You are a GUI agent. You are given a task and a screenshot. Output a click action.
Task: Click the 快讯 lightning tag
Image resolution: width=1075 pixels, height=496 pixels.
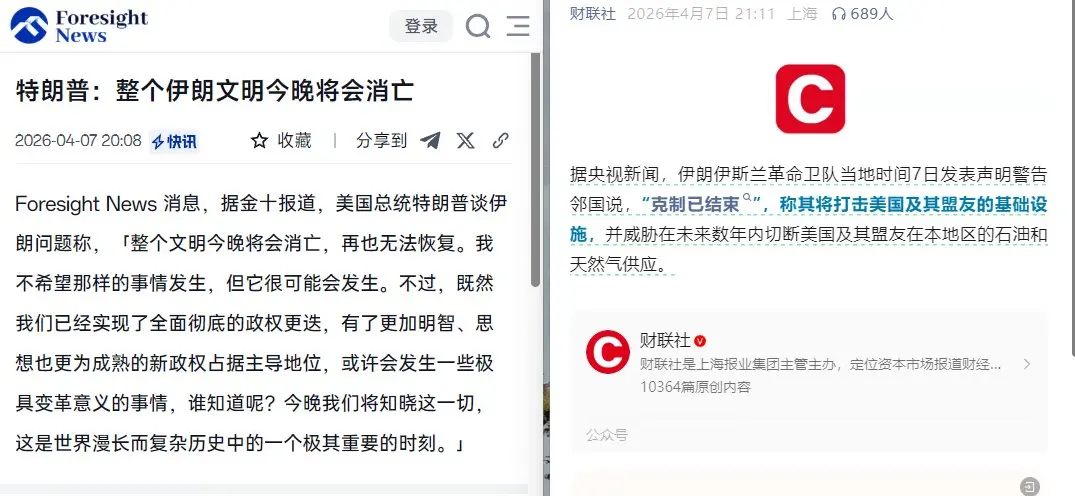(x=174, y=142)
